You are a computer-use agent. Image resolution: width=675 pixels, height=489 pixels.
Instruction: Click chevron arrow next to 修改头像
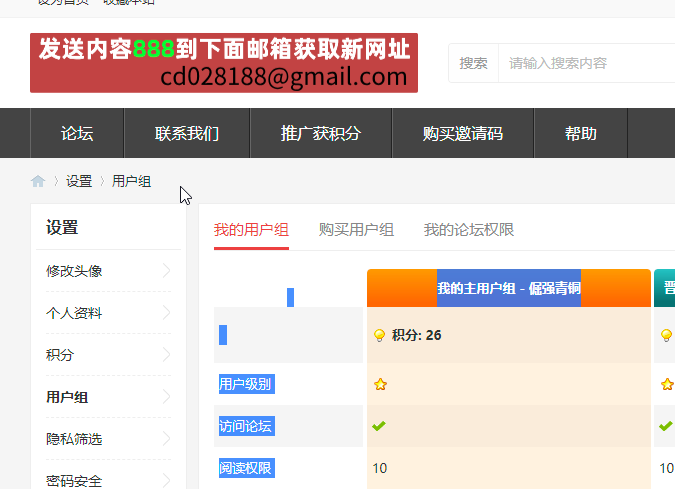167,271
